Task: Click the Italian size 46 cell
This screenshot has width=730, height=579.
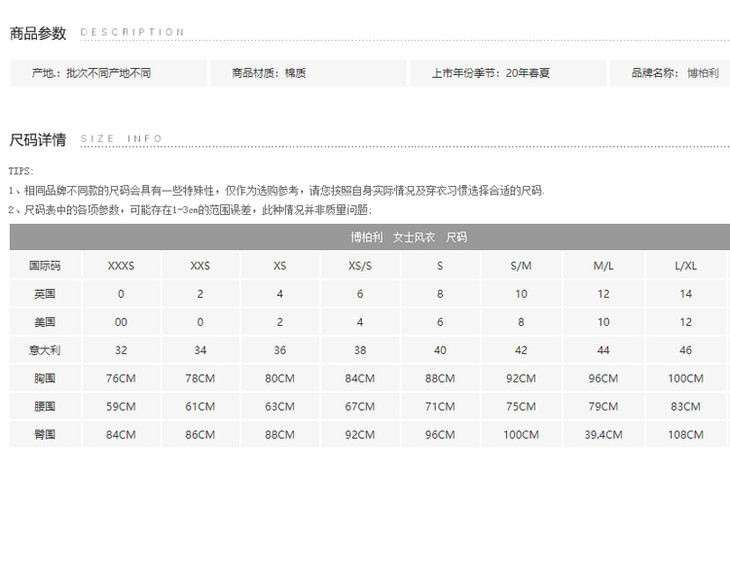Action: [686, 350]
